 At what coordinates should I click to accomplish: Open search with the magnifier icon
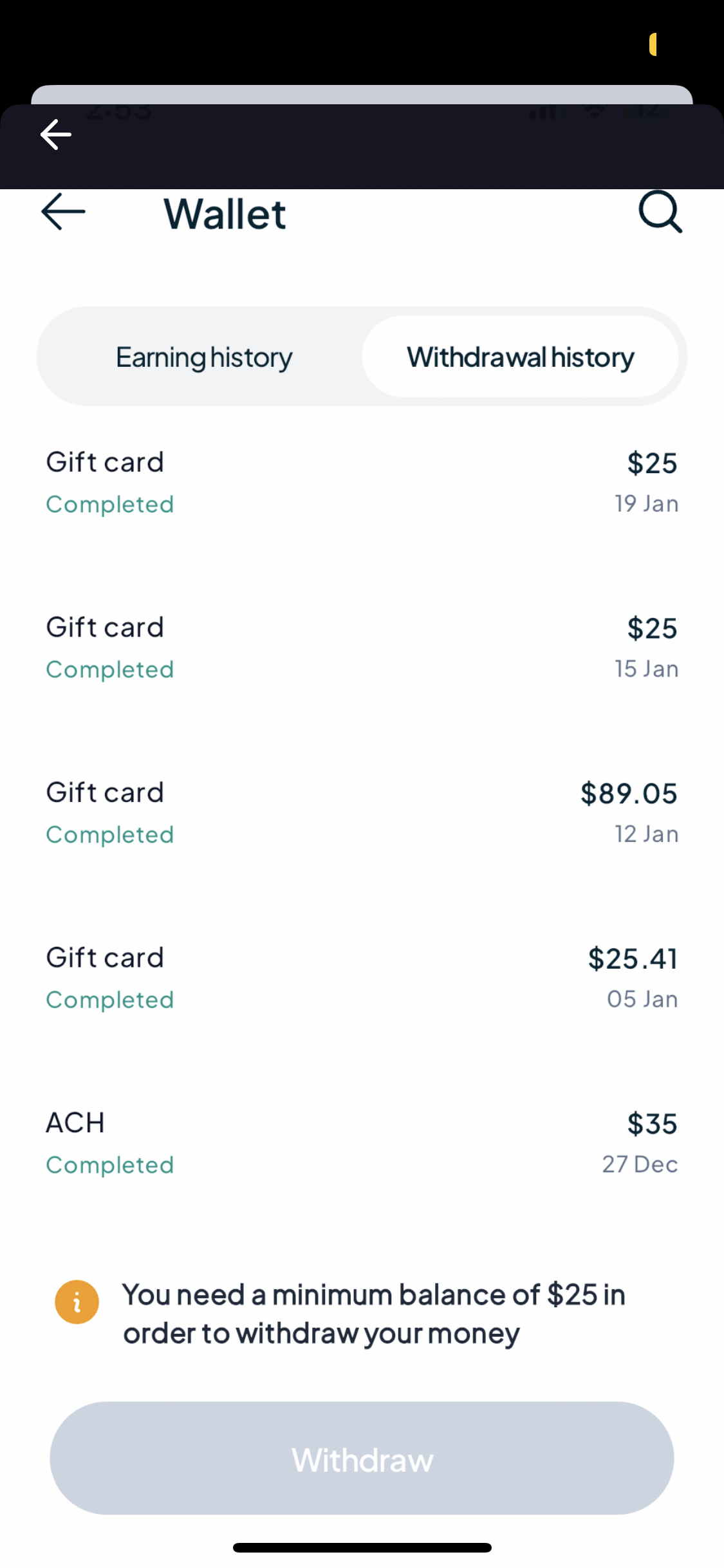pyautogui.click(x=660, y=211)
